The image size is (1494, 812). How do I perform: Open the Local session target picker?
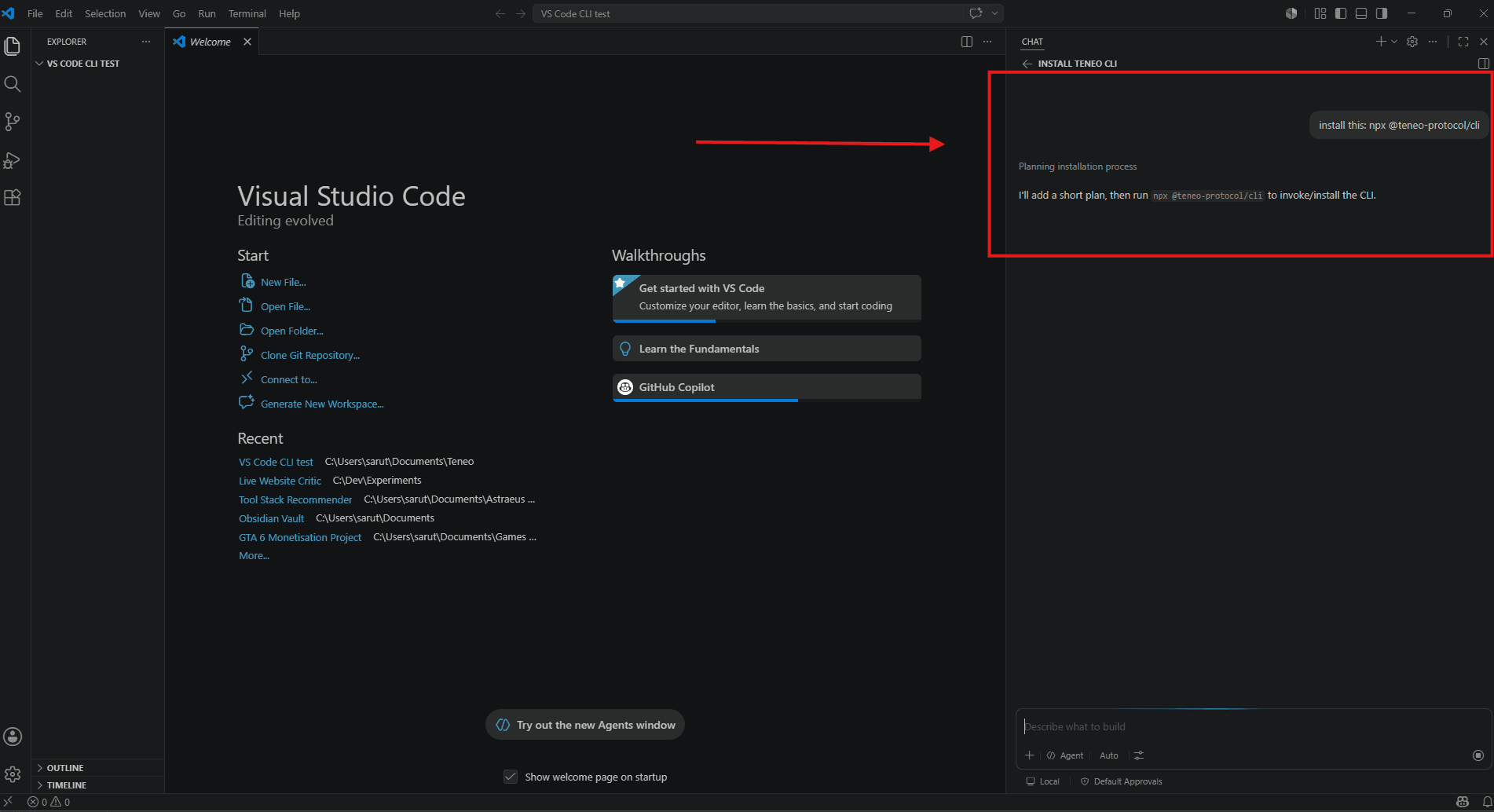tap(1043, 781)
